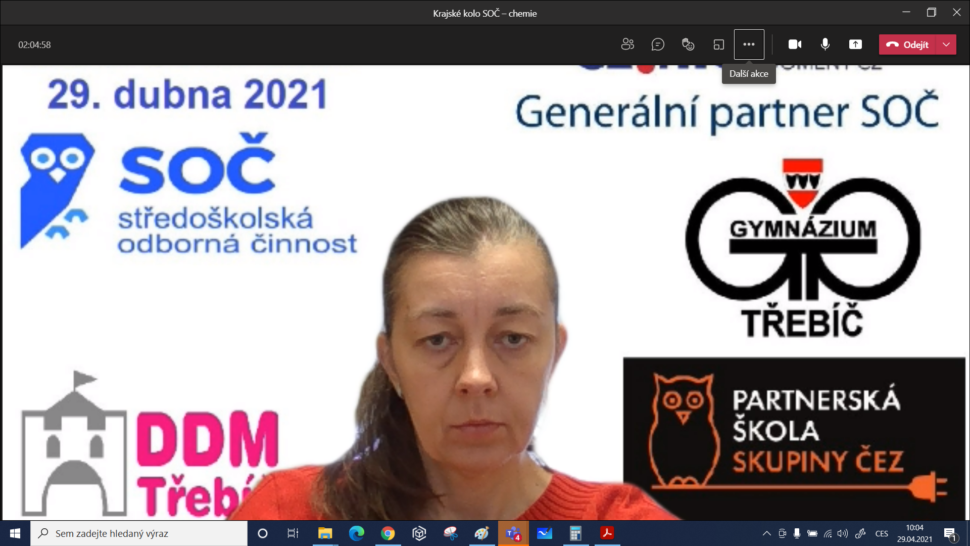This screenshot has height=546, width=970.
Task: Open the share content tray
Action: click(856, 45)
